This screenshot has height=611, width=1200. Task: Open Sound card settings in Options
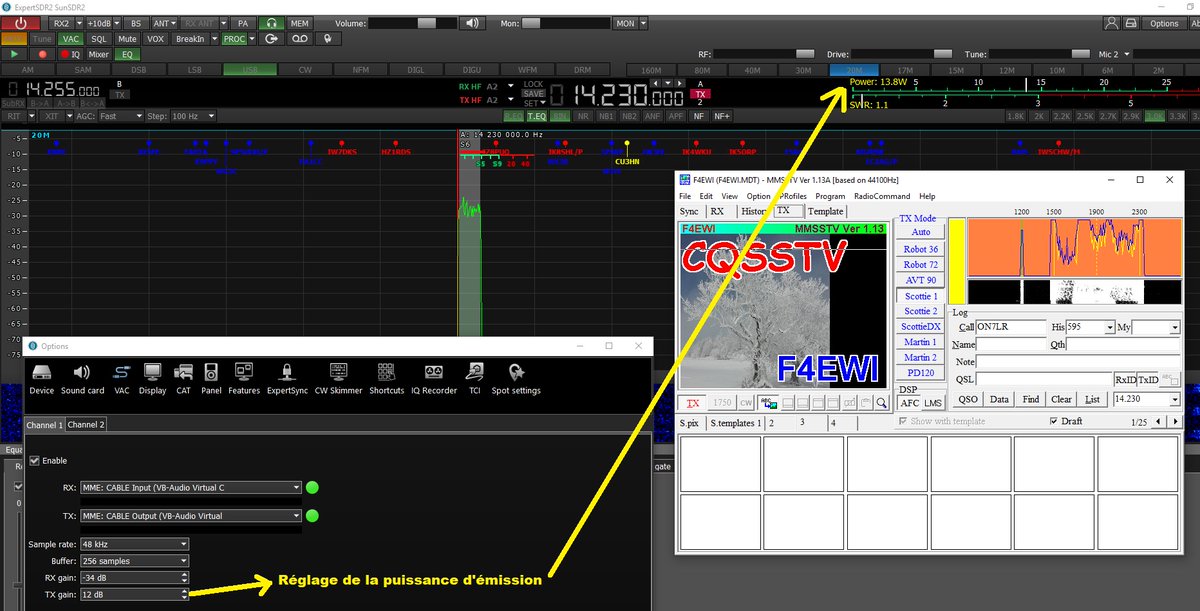coord(82,378)
